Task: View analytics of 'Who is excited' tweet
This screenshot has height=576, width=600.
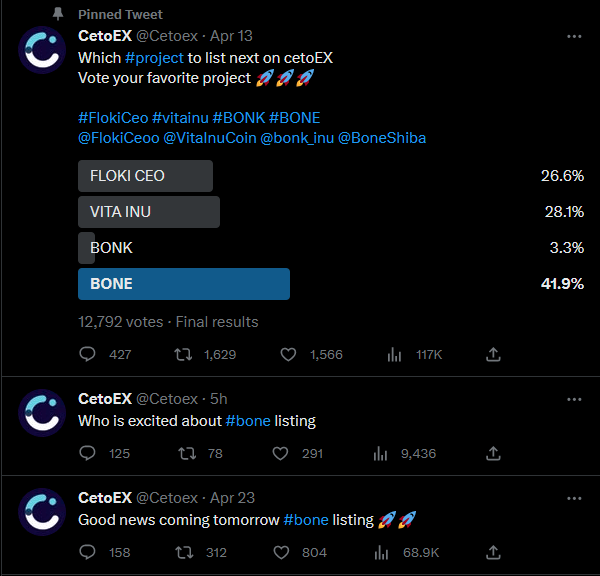Action: [x=380, y=453]
